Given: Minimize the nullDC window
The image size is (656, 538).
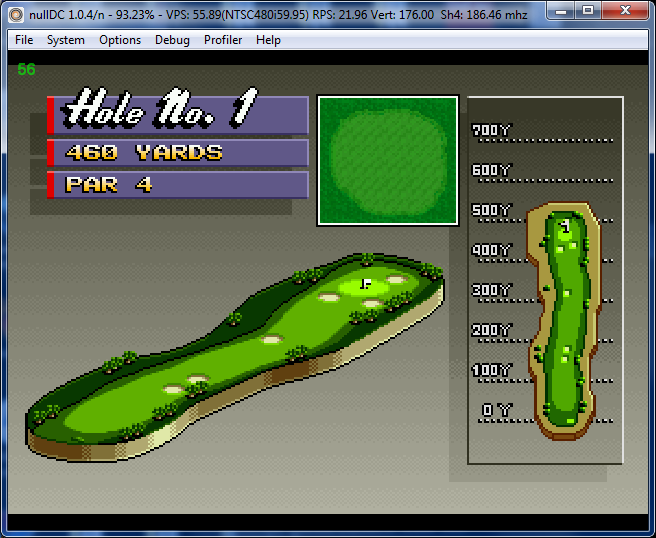Looking at the screenshot, I should click(561, 11).
